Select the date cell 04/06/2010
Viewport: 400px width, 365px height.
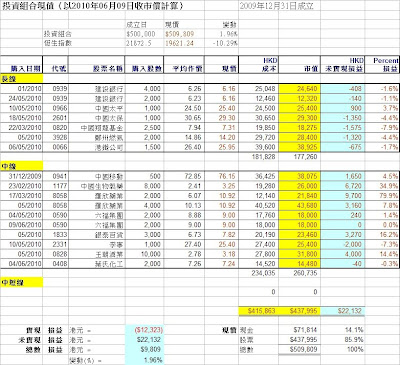pos(25,264)
